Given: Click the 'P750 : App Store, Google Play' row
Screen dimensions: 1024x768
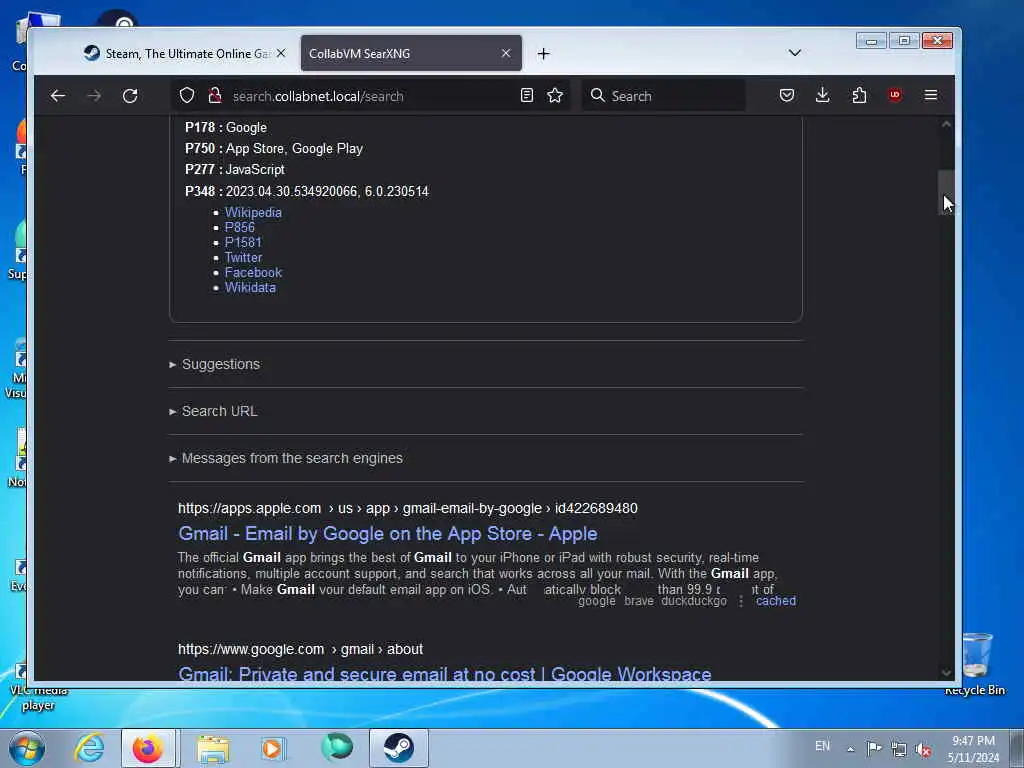Looking at the screenshot, I should coord(274,149).
